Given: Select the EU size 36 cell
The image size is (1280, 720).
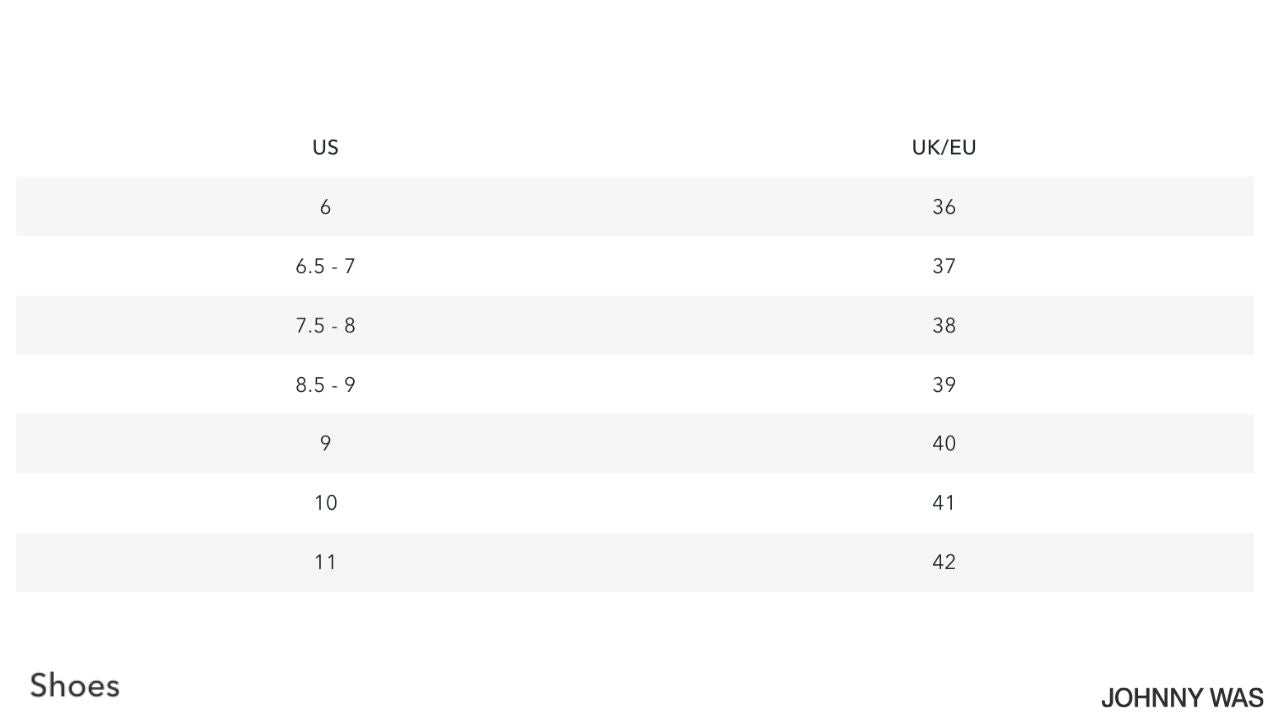Looking at the screenshot, I should click(x=943, y=207).
